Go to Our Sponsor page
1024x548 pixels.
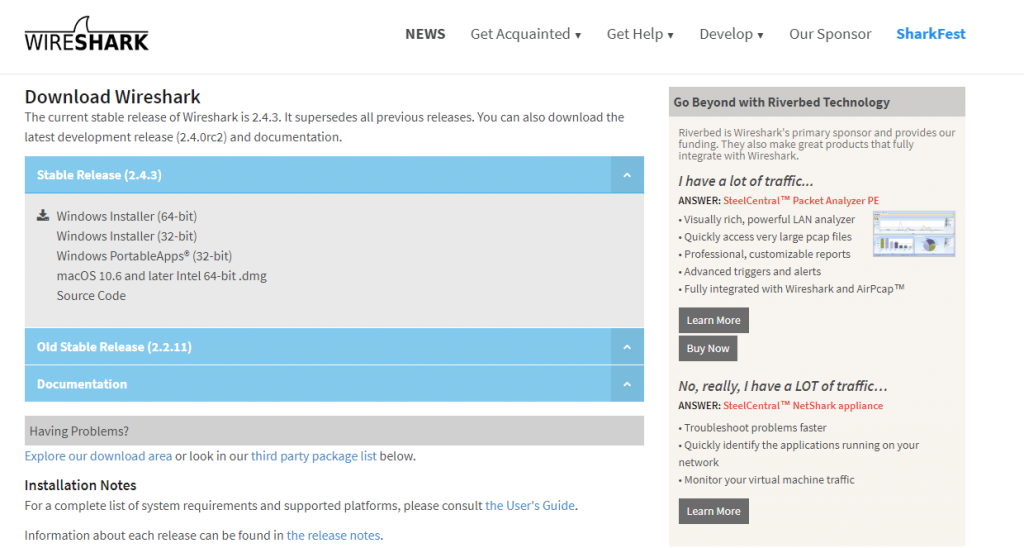(x=830, y=34)
